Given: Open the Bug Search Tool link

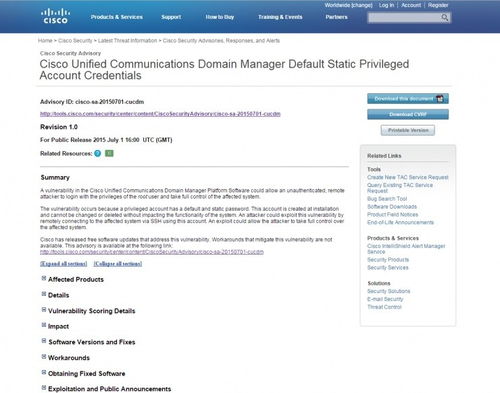Looking at the screenshot, I should tap(387, 199).
